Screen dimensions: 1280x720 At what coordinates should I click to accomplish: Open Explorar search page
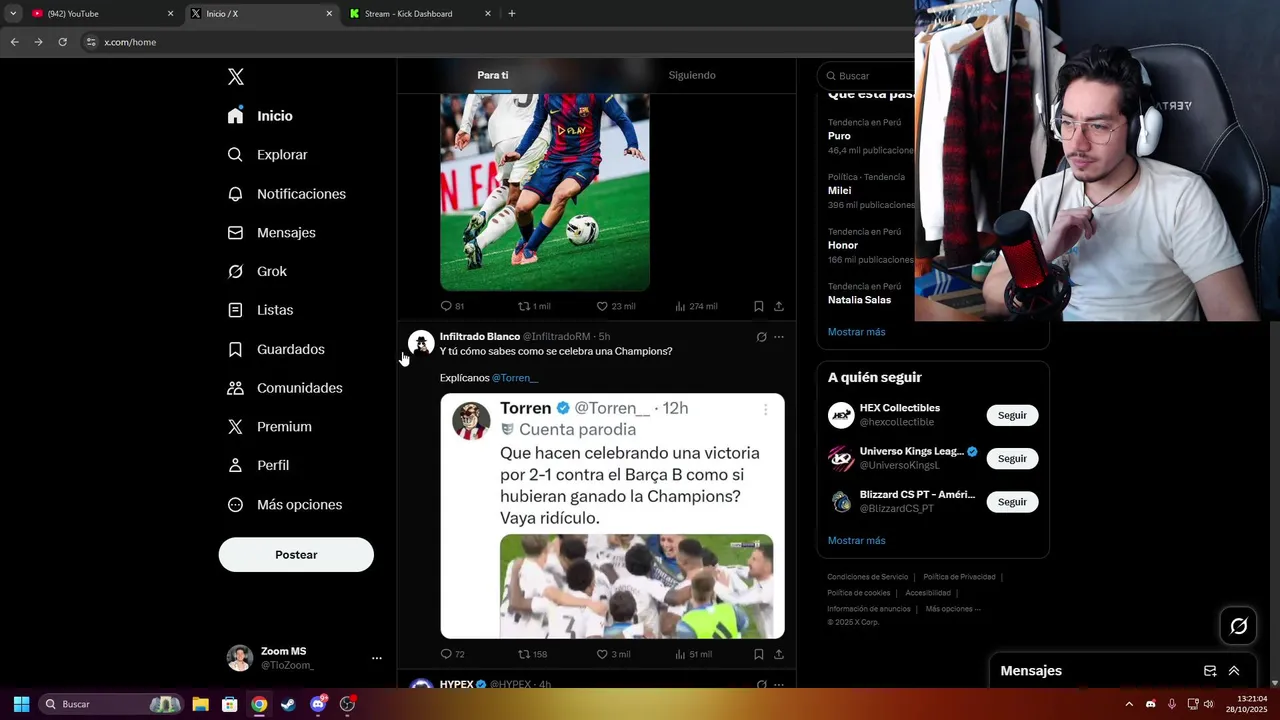click(x=267, y=155)
